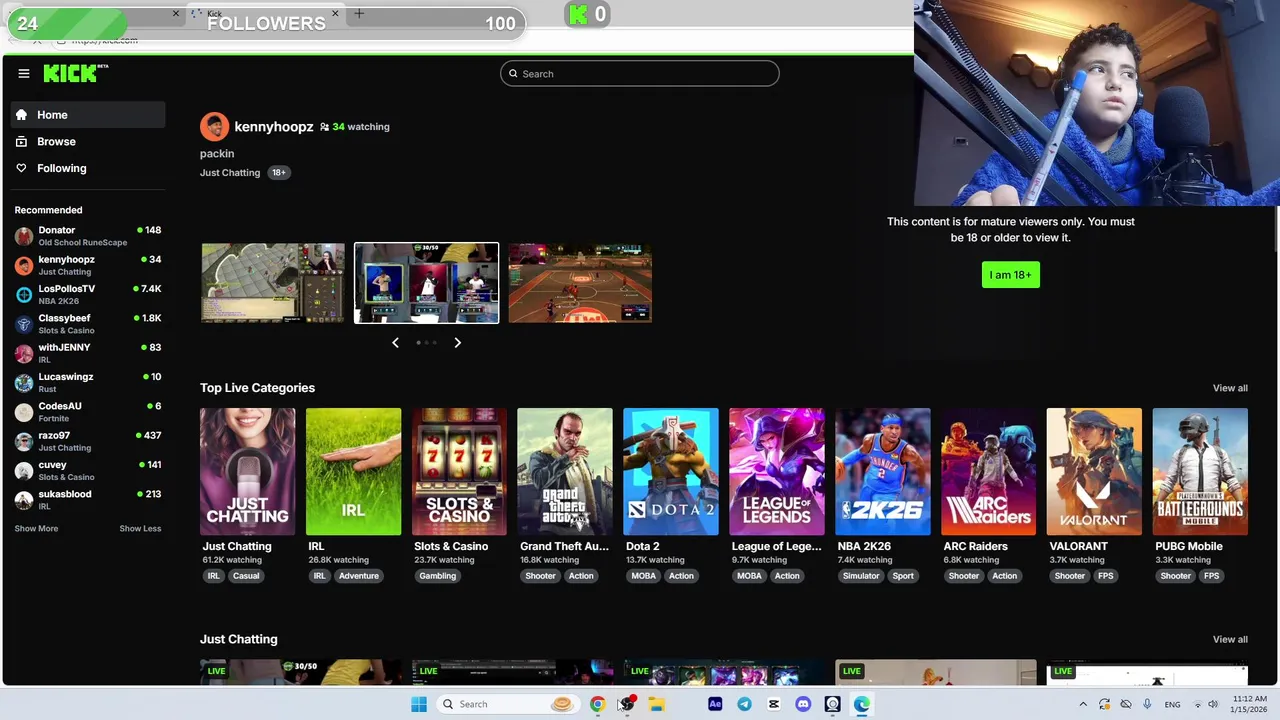The image size is (1280, 720).
Task: Open LosPollosTV recommended channel
Action: (x=88, y=294)
